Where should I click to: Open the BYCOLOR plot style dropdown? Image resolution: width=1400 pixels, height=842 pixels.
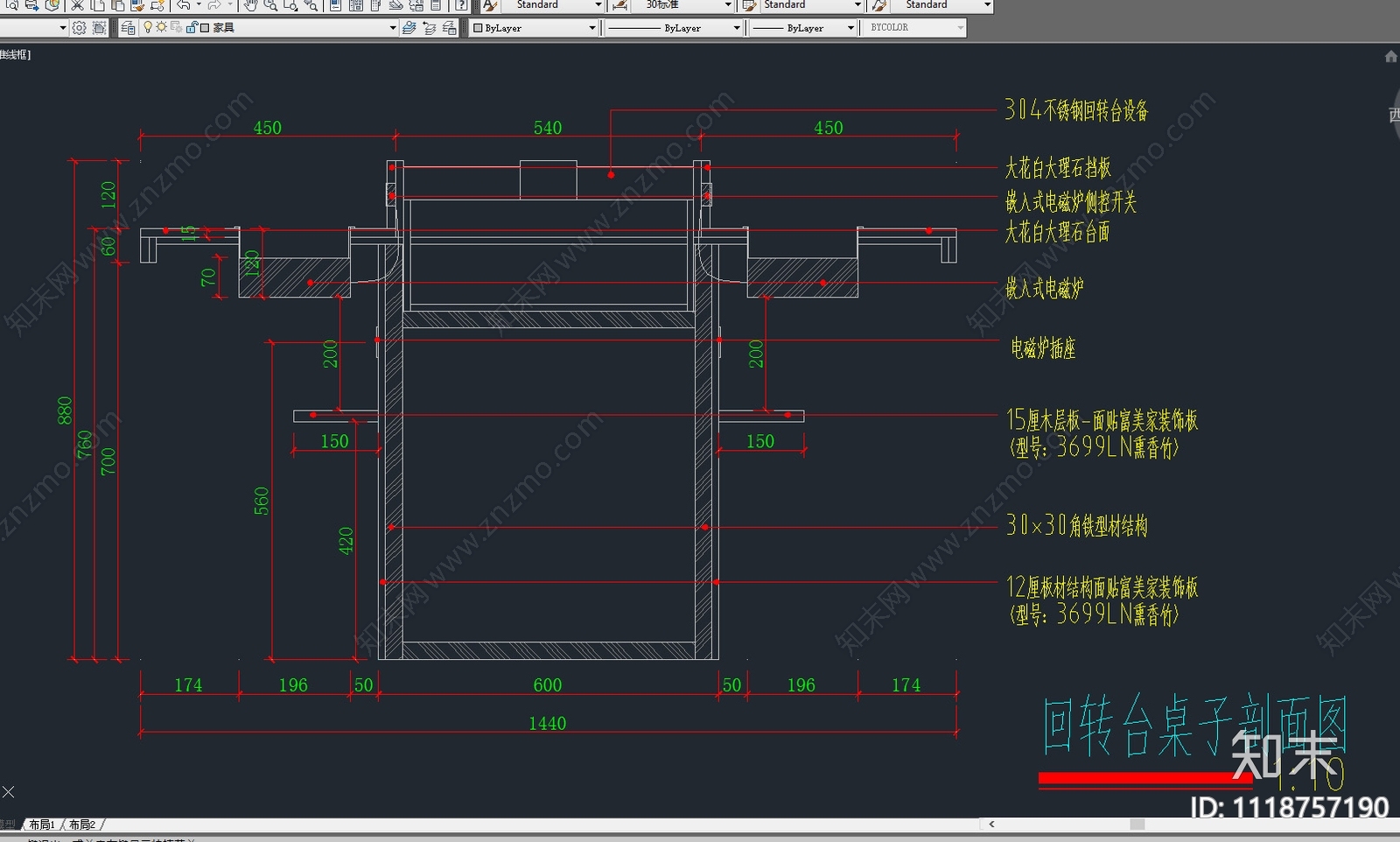click(x=960, y=28)
